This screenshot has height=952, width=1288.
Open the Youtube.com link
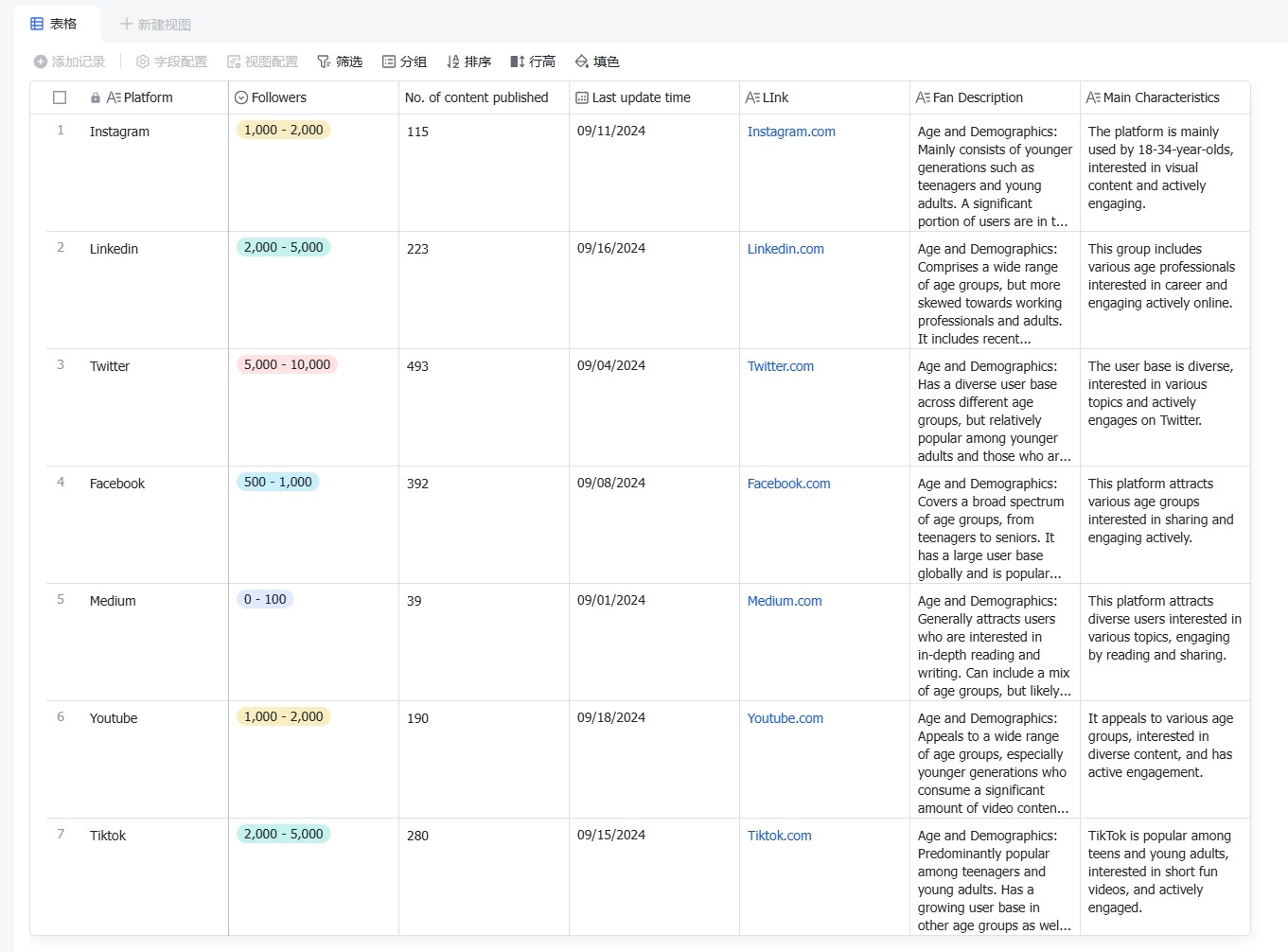click(785, 718)
